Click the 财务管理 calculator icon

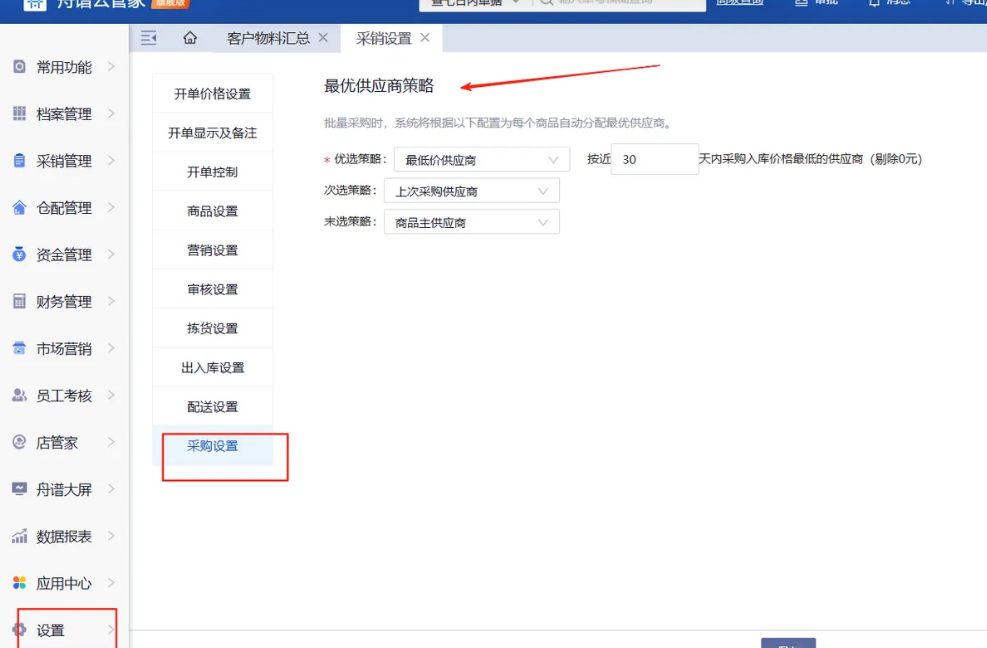(19, 302)
